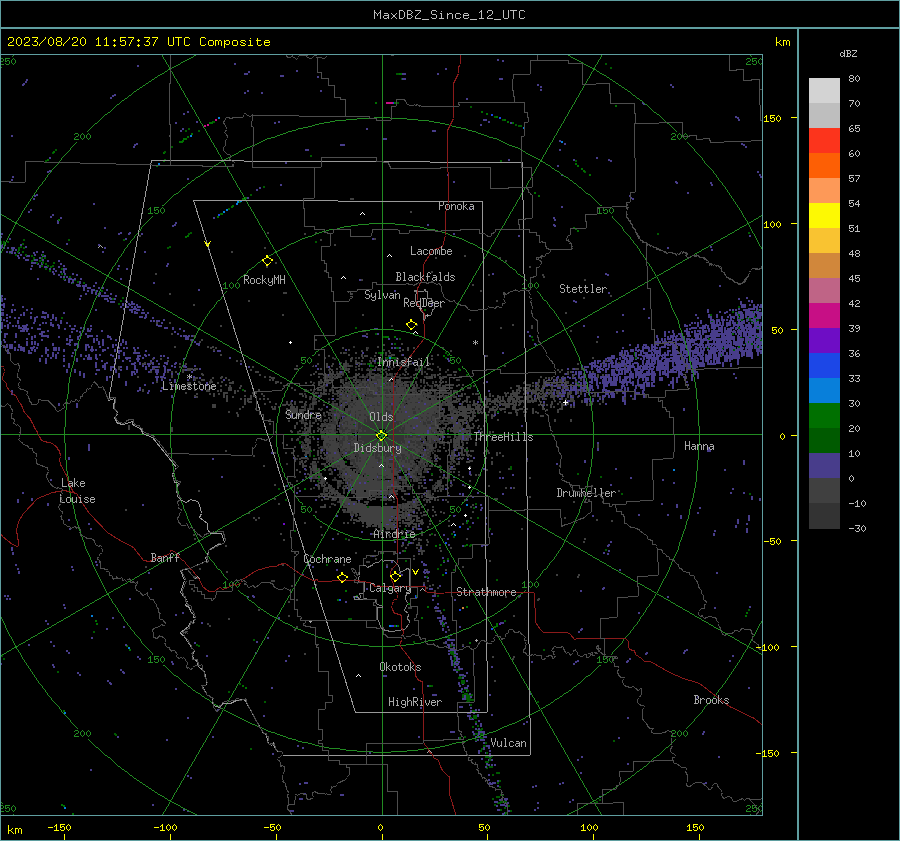Select the blue 33–36 dBZ legend swatch
The width and height of the screenshot is (900, 841).
point(824,366)
